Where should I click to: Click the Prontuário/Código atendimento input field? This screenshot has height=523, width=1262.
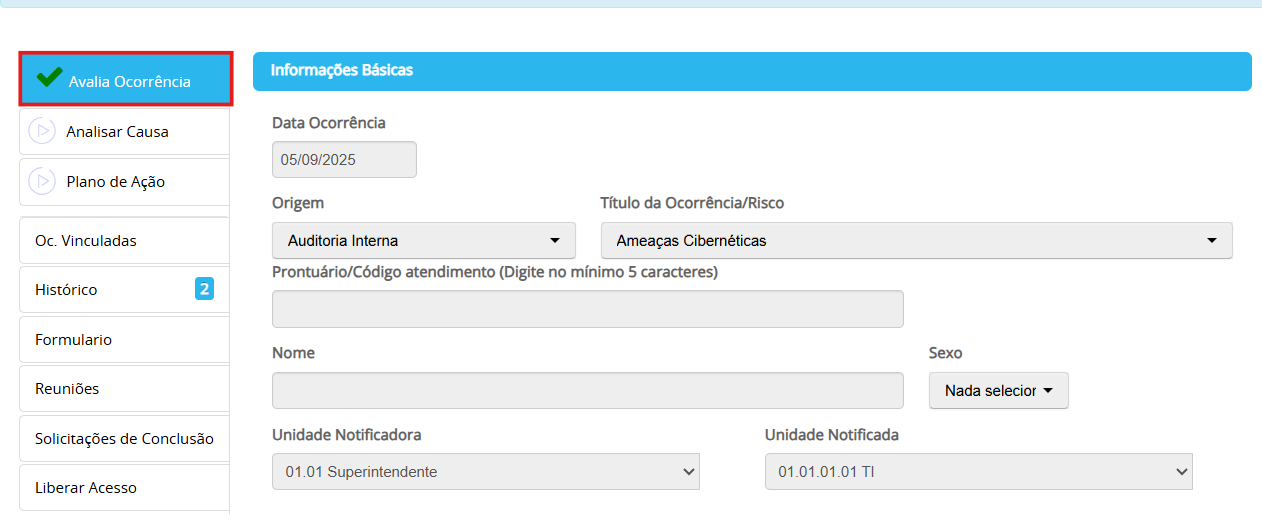tap(587, 309)
